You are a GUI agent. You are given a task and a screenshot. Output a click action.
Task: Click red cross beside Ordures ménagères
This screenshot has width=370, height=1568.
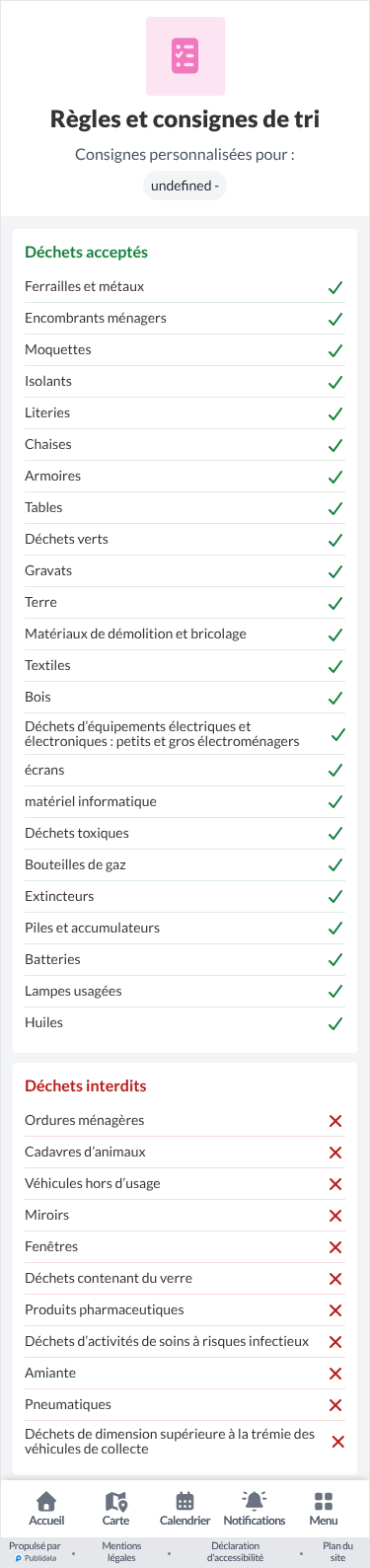(335, 1121)
